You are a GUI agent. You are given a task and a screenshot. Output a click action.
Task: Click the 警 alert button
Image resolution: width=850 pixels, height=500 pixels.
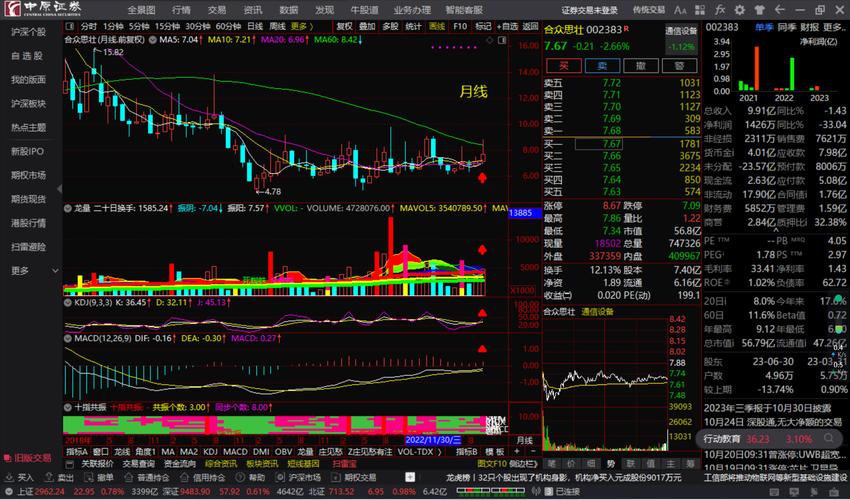pyautogui.click(x=679, y=66)
